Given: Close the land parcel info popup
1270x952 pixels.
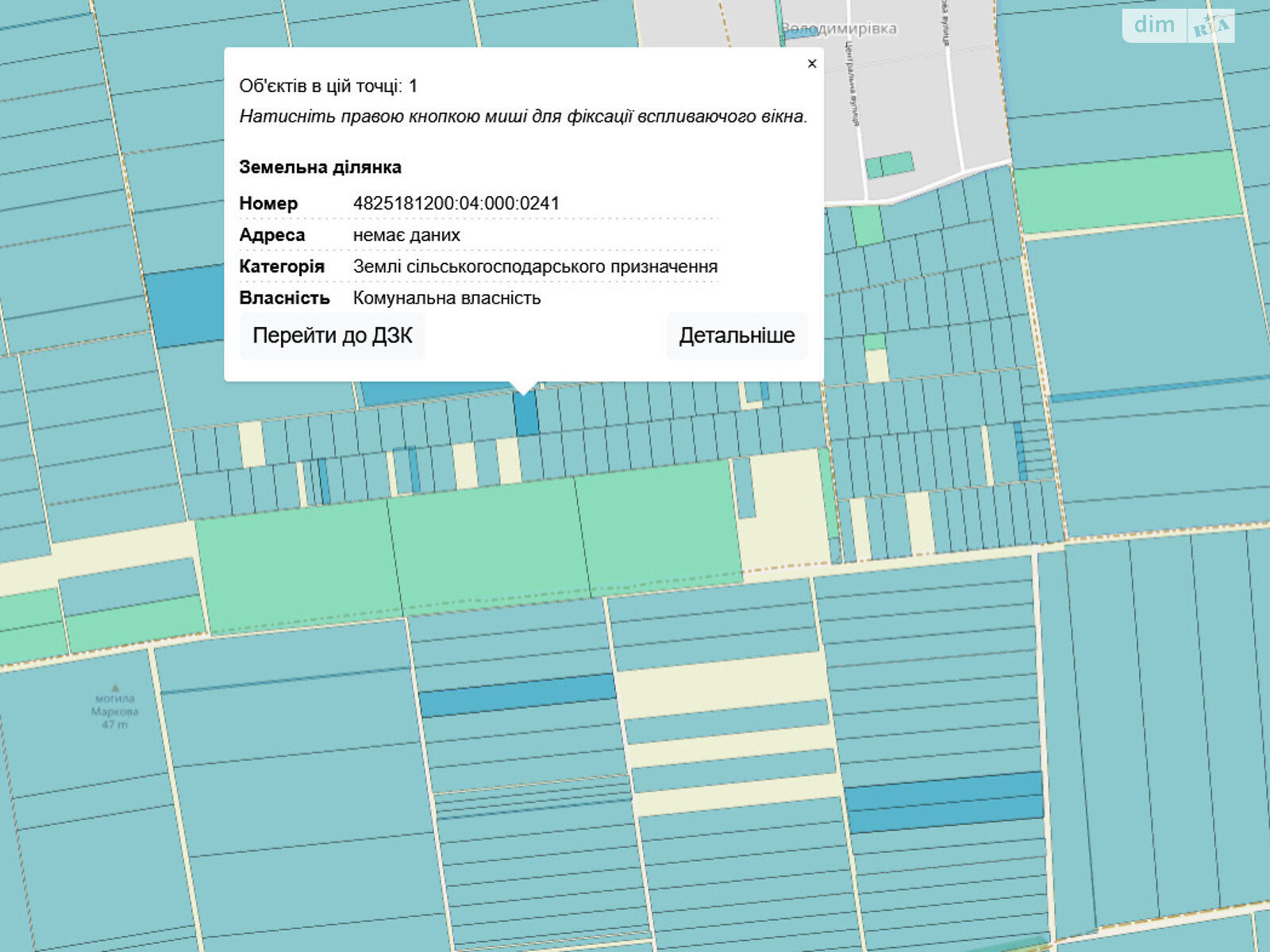Looking at the screenshot, I should 811,63.
